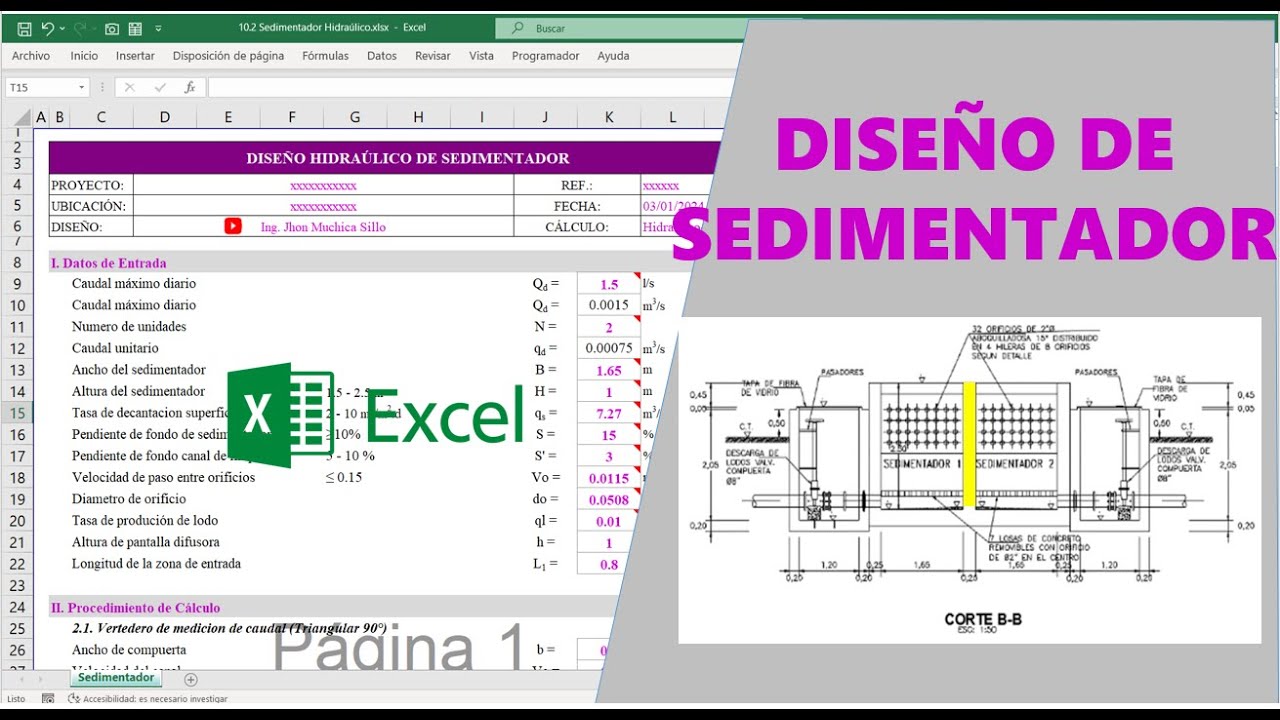This screenshot has height=720, width=1280.
Task: Open the Ayuda ribbon tab
Action: (613, 56)
